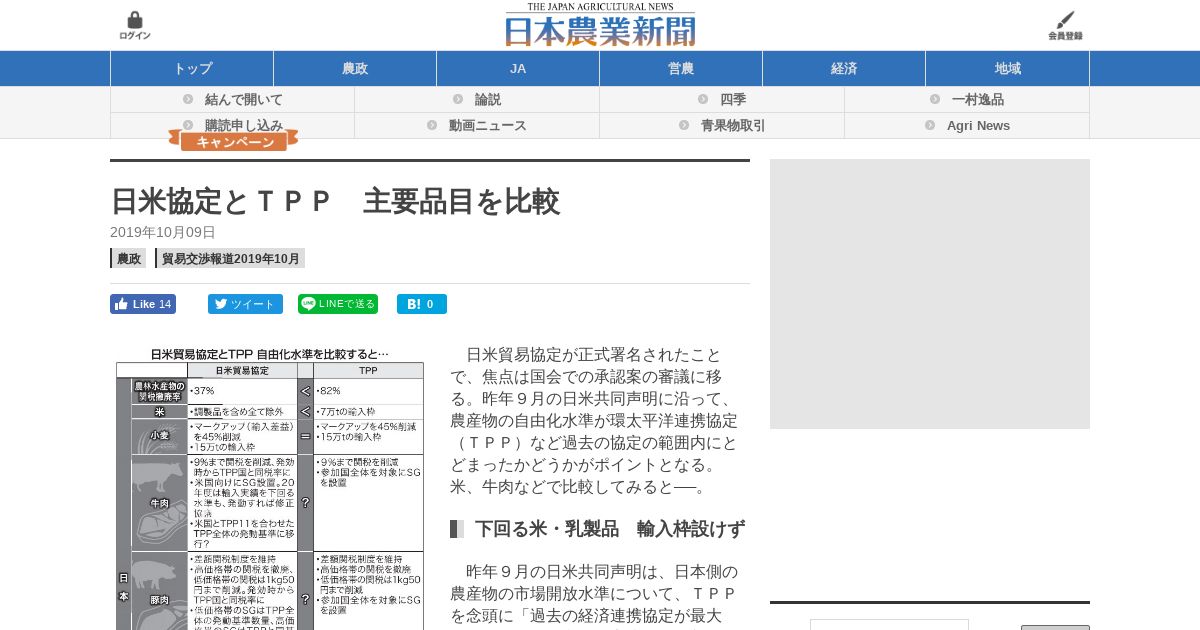Click the grey advertisement box in sidebar

point(930,294)
